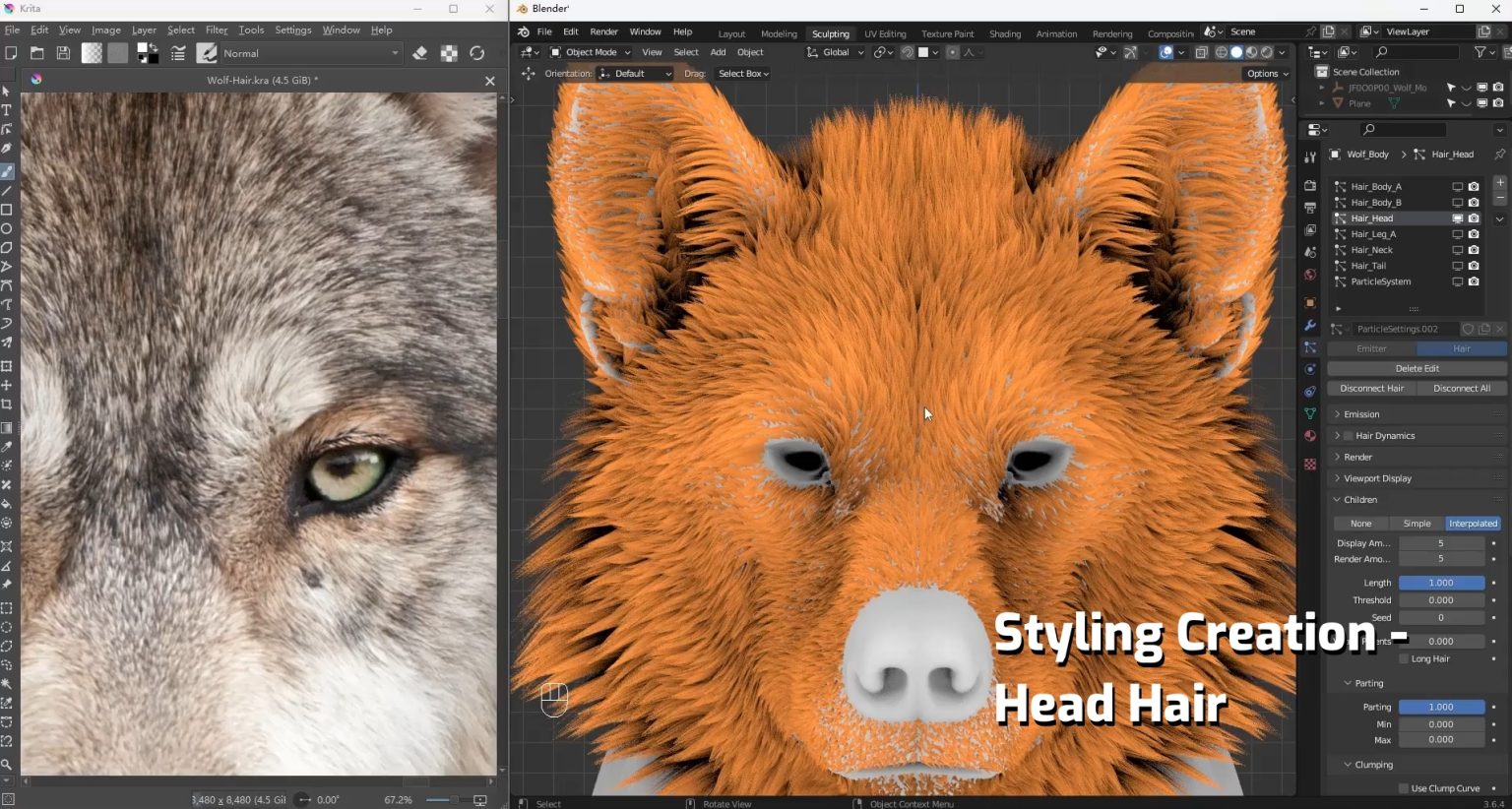Viewport: 1512px width, 809px height.
Task: Select Krita's Text tool
Action: click(x=7, y=108)
